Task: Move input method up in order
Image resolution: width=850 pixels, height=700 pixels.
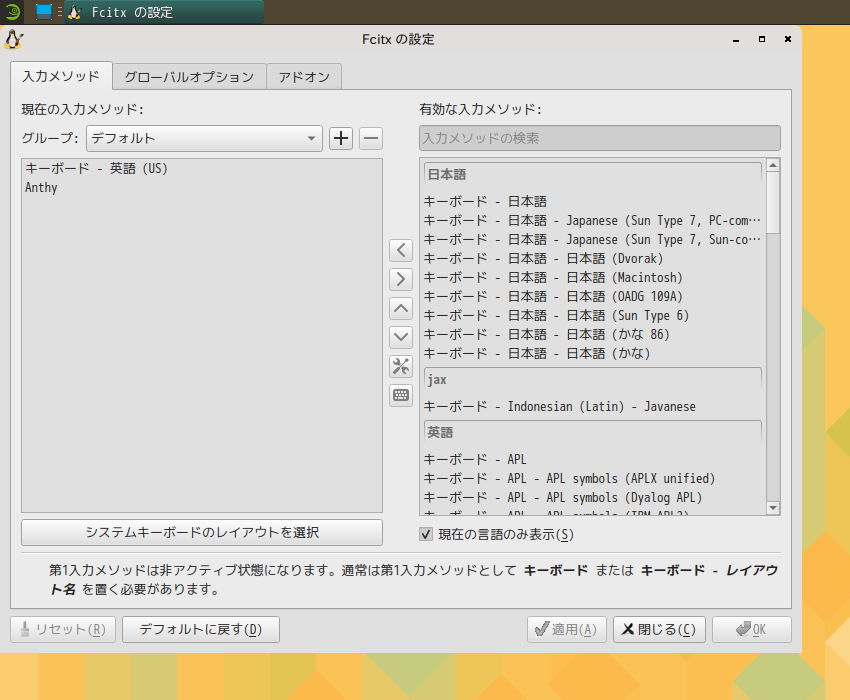Action: (x=401, y=309)
